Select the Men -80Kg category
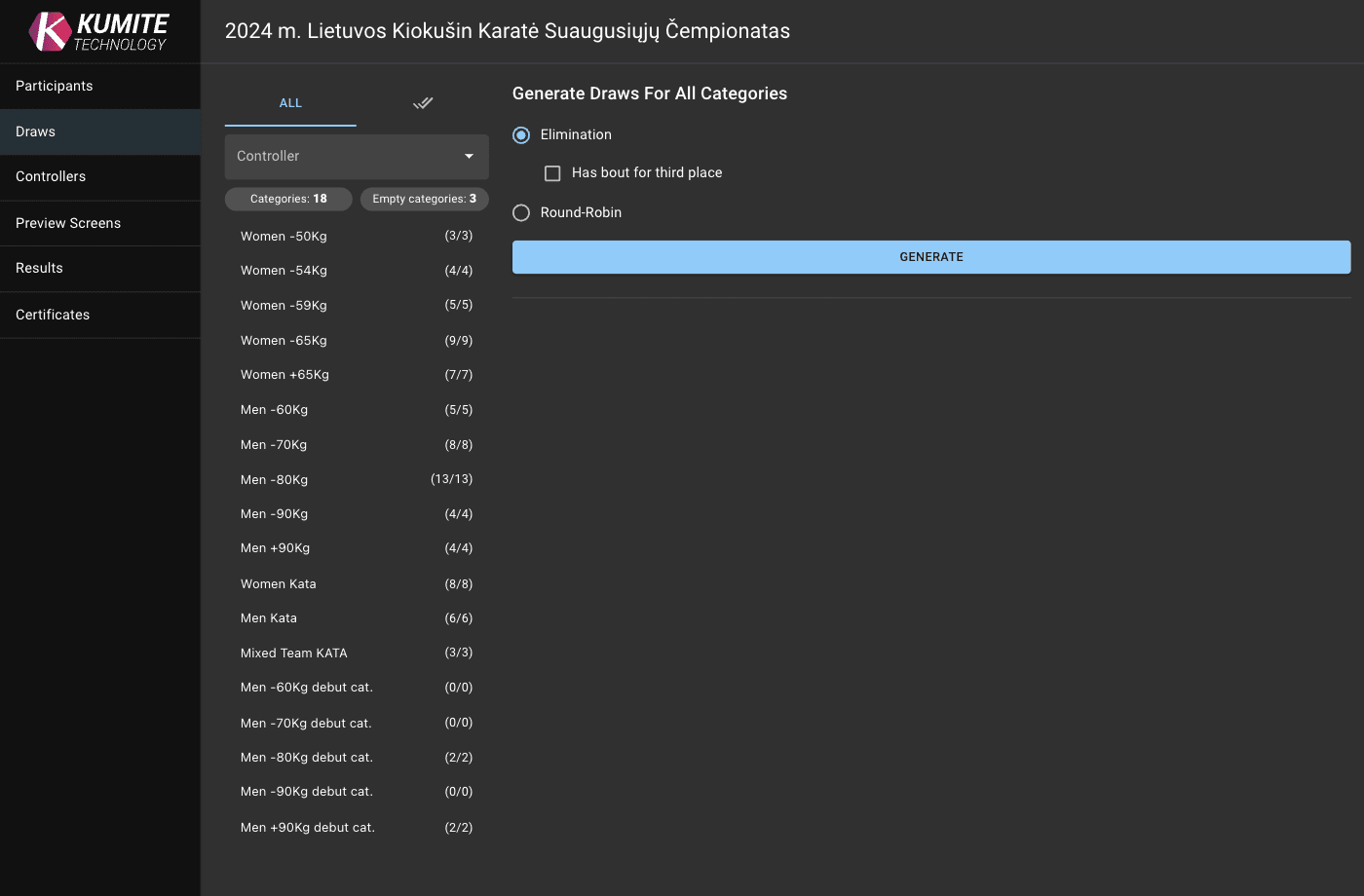The height and width of the screenshot is (896, 1364). (274, 480)
